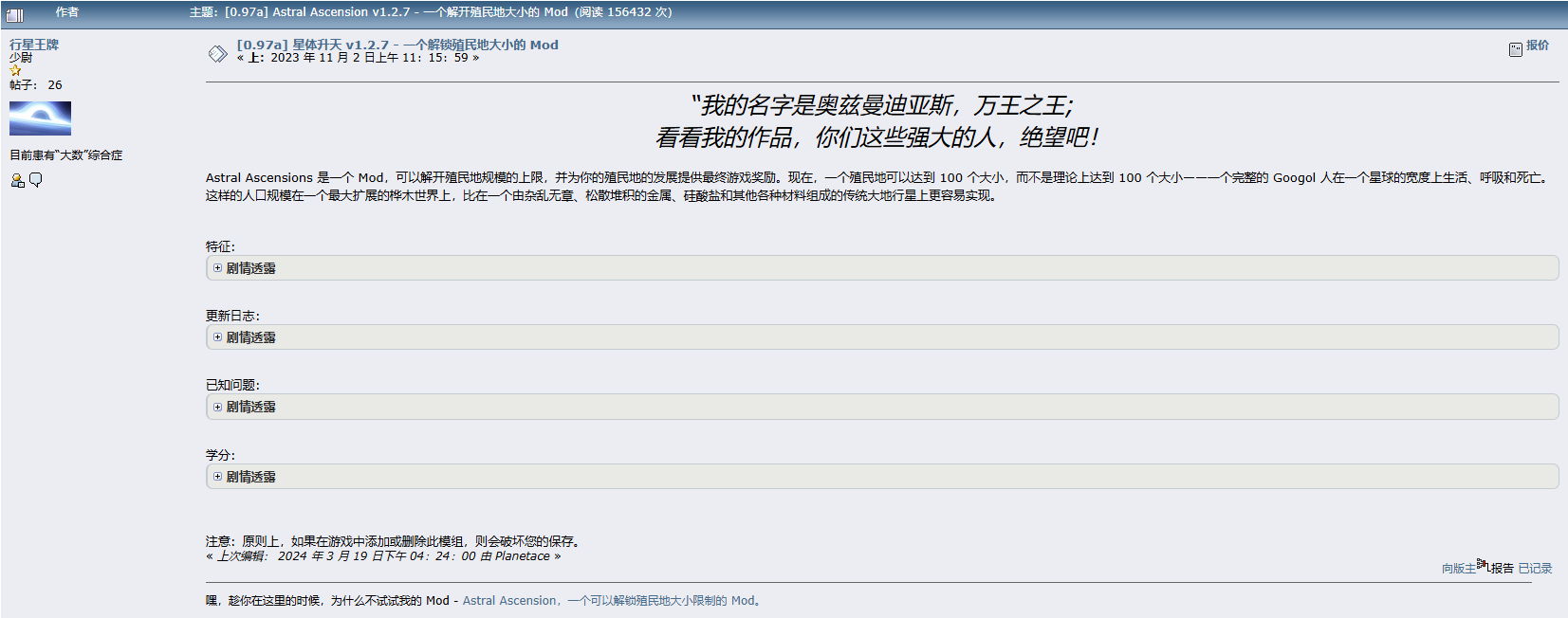Click the topic icon in the header bar
The height and width of the screenshot is (618, 1568).
(14, 14)
